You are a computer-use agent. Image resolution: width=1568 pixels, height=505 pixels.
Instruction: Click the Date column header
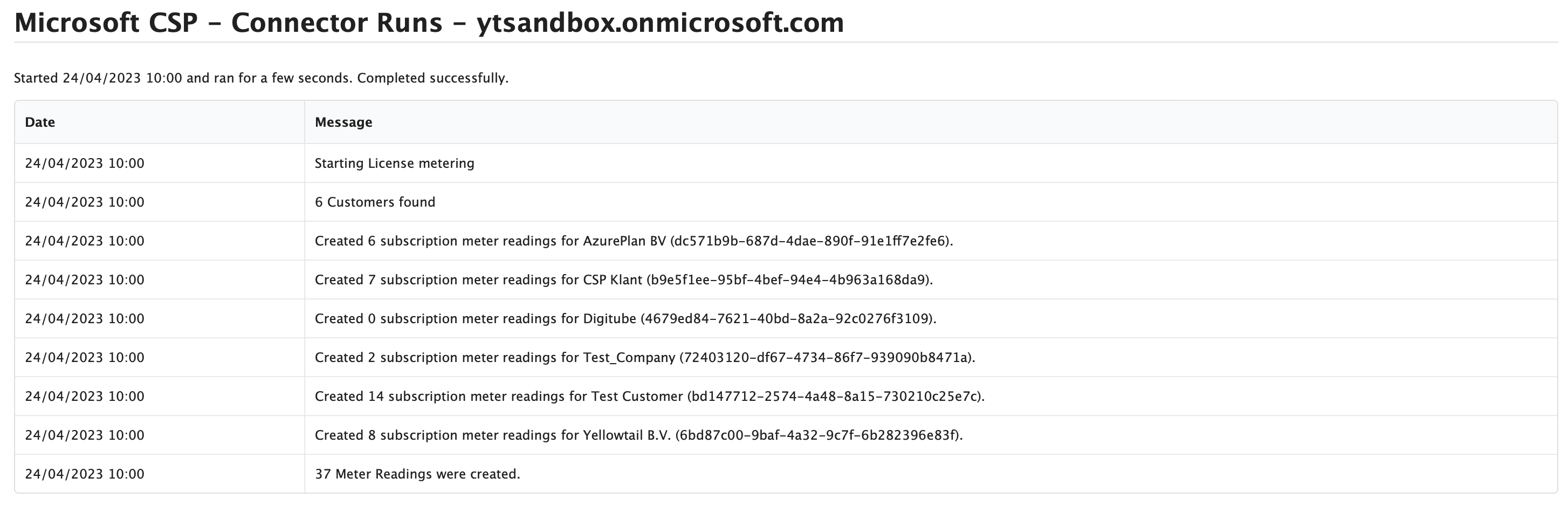point(40,122)
